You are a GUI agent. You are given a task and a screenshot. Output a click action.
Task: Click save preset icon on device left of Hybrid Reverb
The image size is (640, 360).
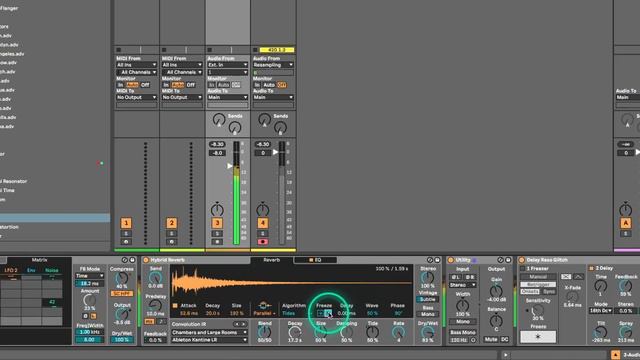(132, 260)
